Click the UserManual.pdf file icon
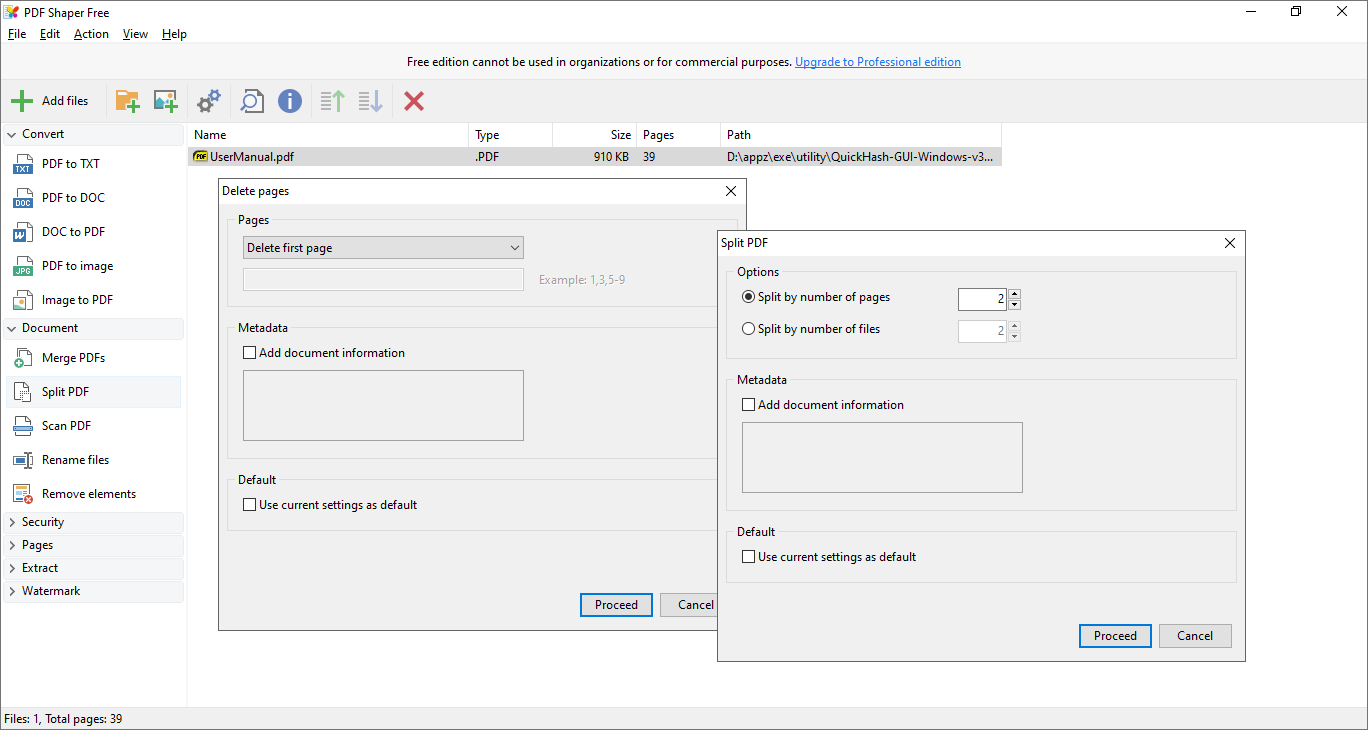 (x=200, y=156)
